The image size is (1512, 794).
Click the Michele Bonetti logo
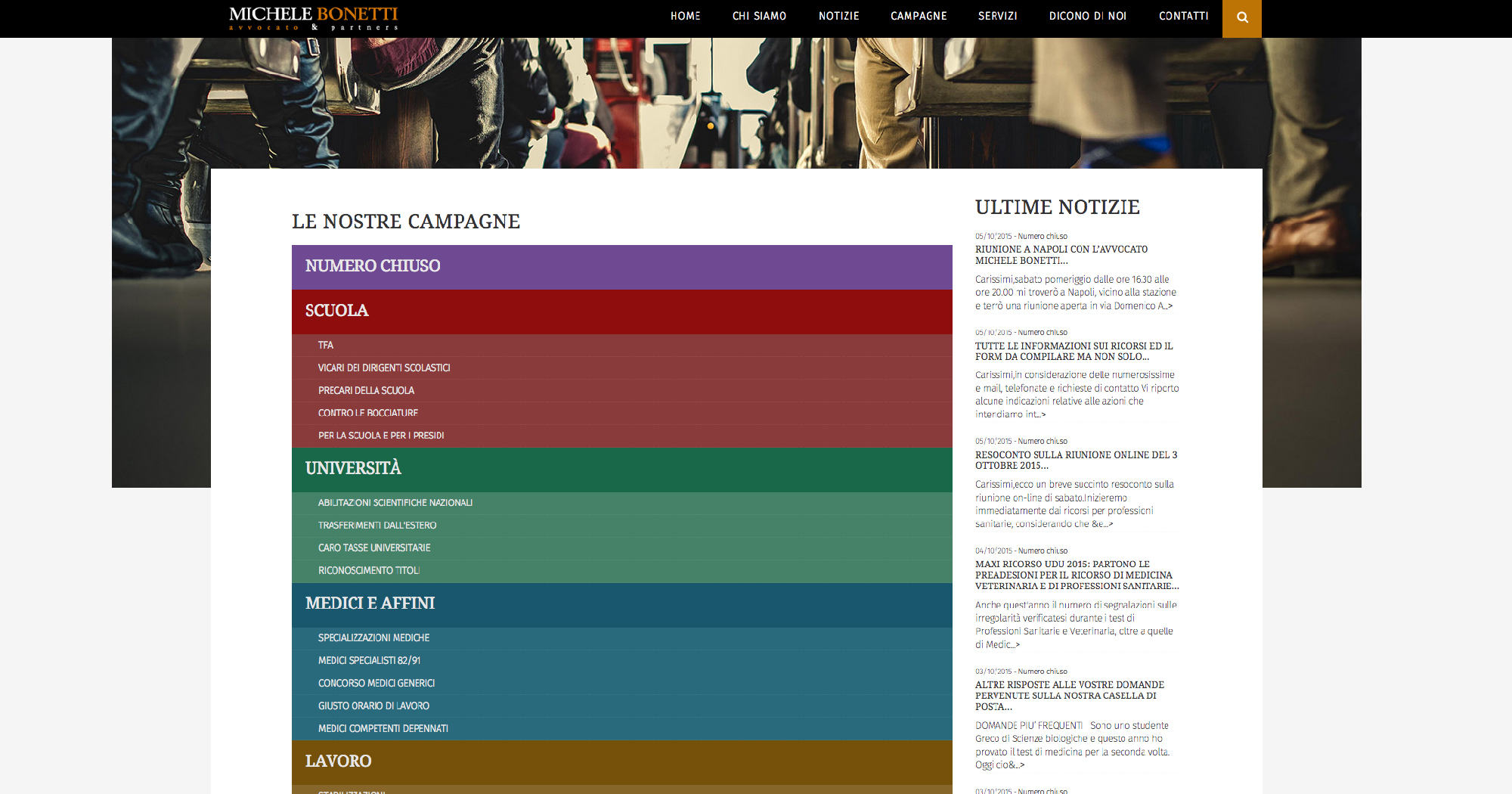[x=313, y=18]
